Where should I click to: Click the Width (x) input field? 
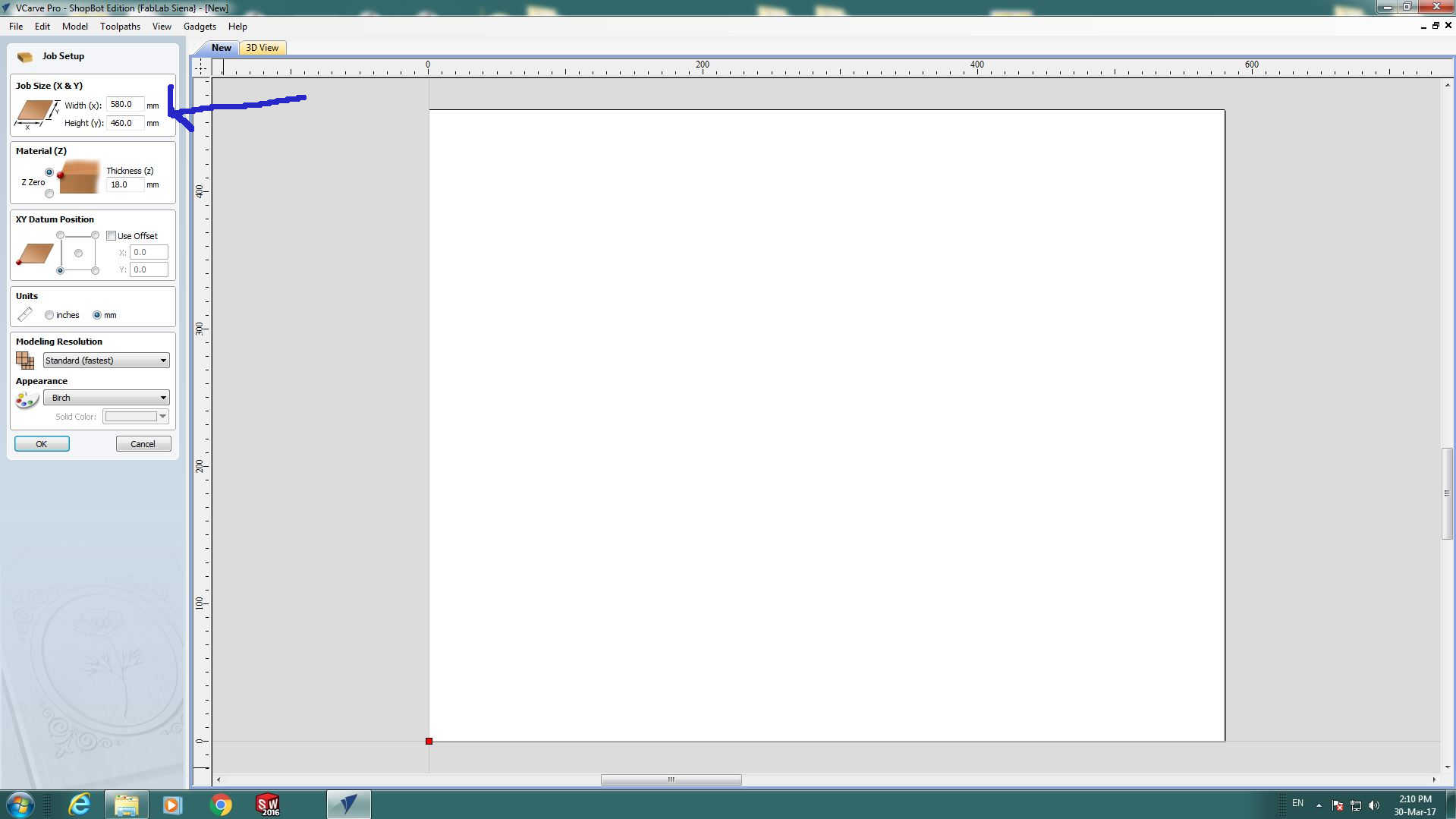[125, 105]
